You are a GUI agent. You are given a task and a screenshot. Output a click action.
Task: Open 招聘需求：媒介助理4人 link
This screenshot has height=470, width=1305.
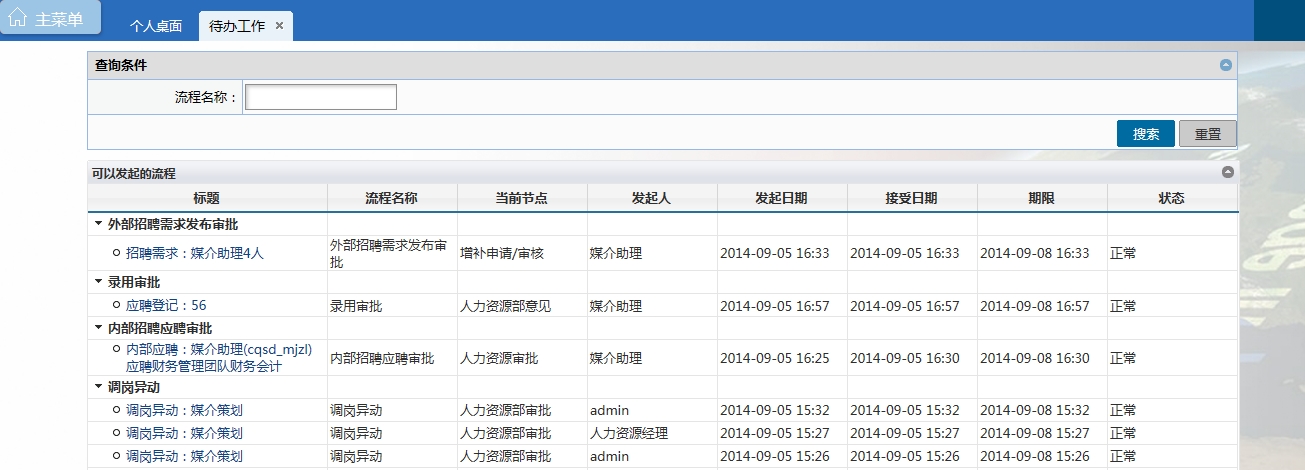195,254
